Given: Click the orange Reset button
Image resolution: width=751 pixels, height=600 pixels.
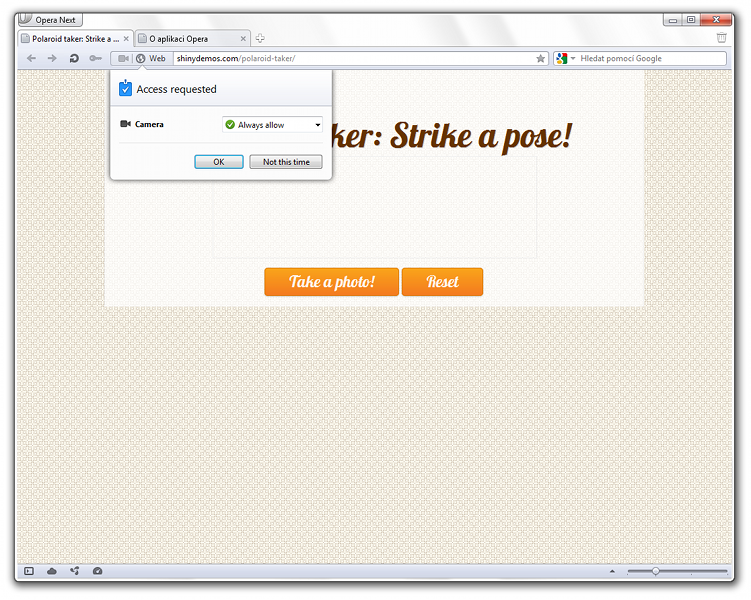Looking at the screenshot, I should click(x=443, y=282).
